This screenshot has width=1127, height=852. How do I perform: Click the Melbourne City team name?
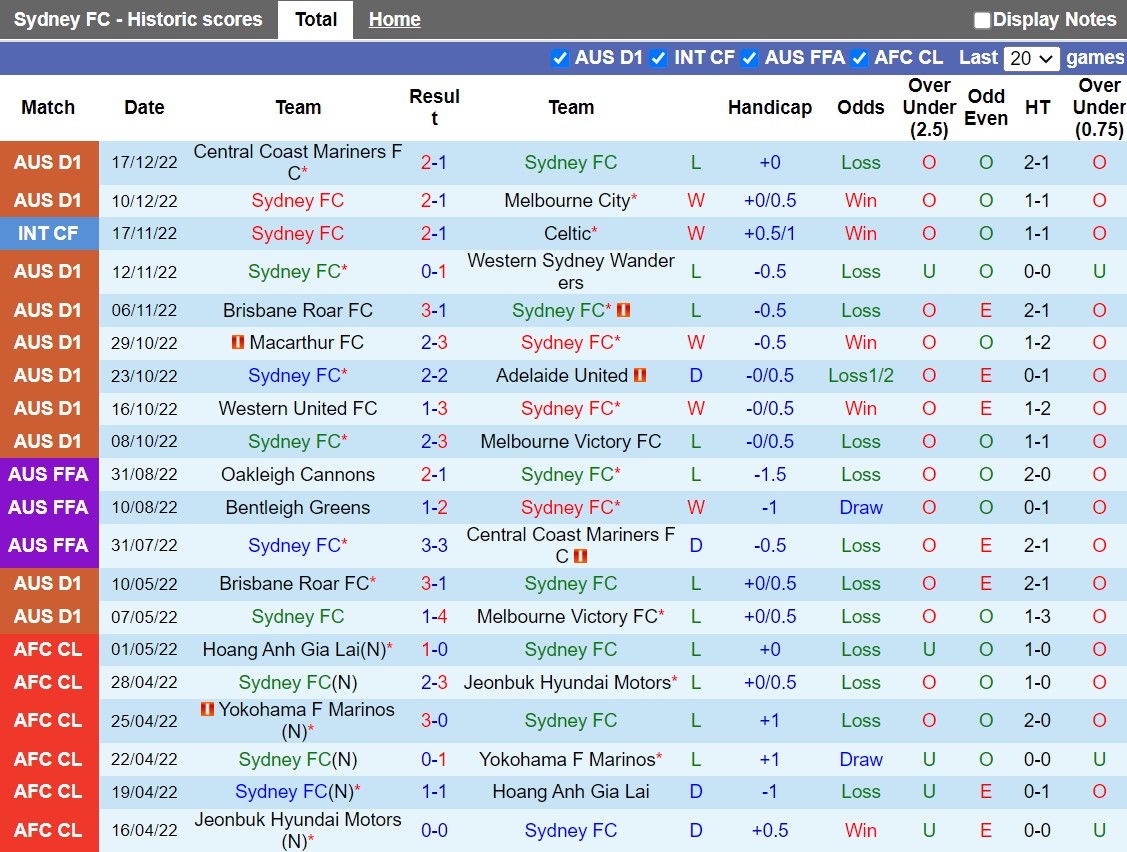(x=567, y=201)
